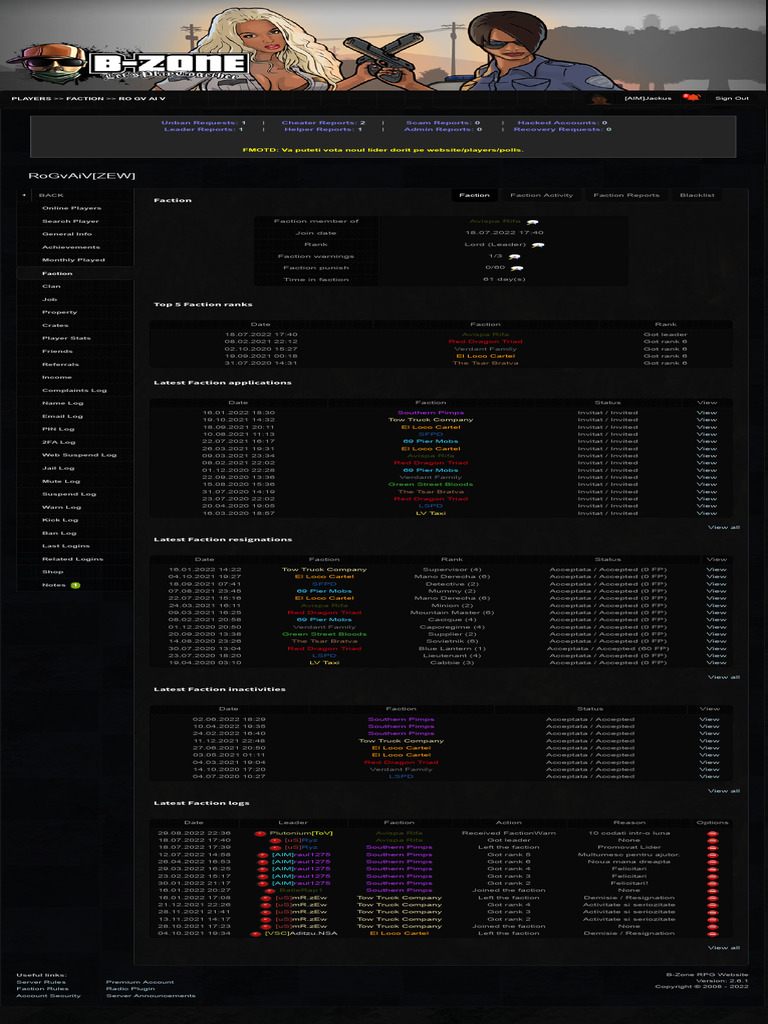Open Server Rules footer link
This screenshot has height=1024, width=768.
(41, 982)
